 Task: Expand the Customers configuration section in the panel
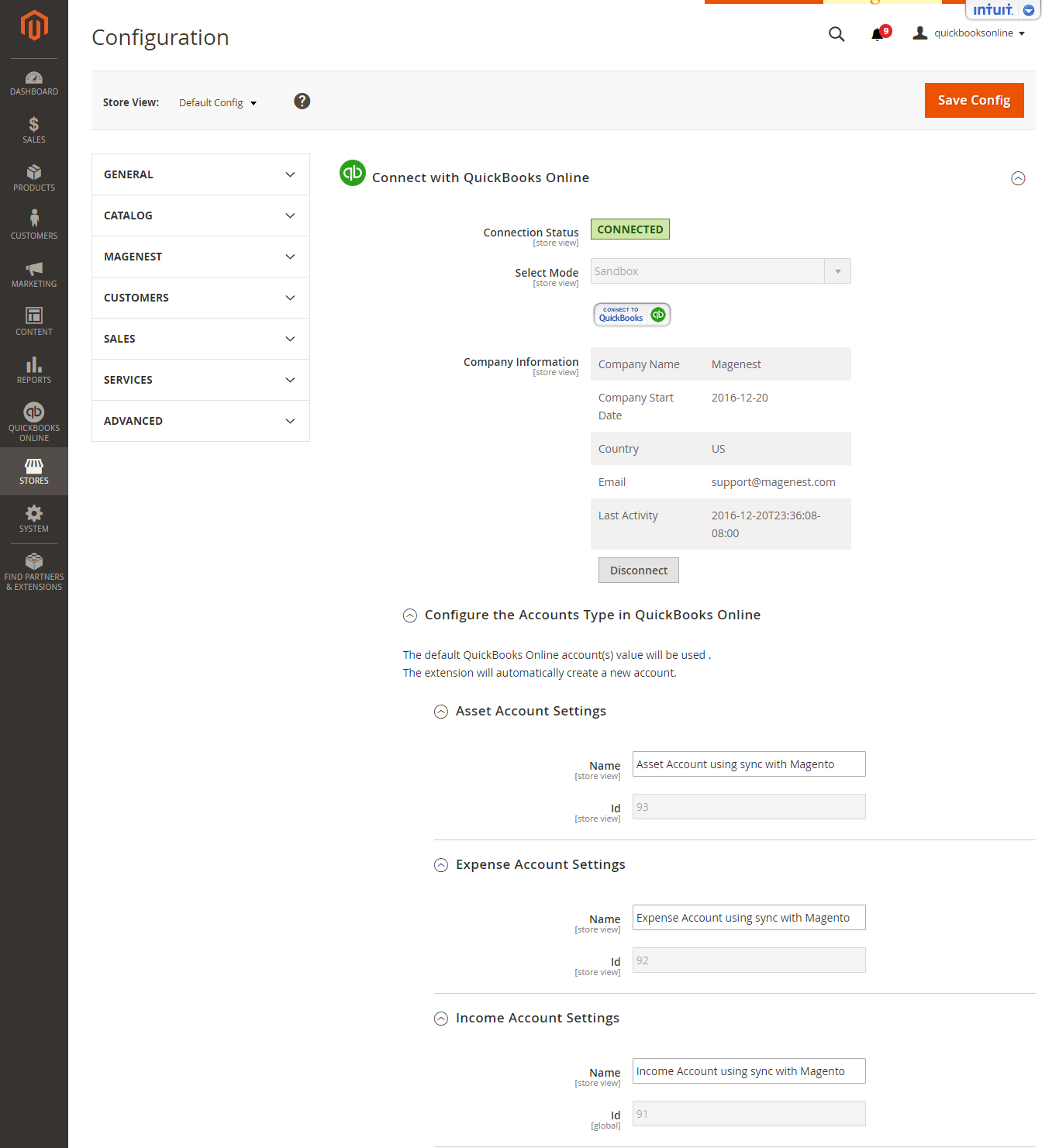[x=201, y=298]
